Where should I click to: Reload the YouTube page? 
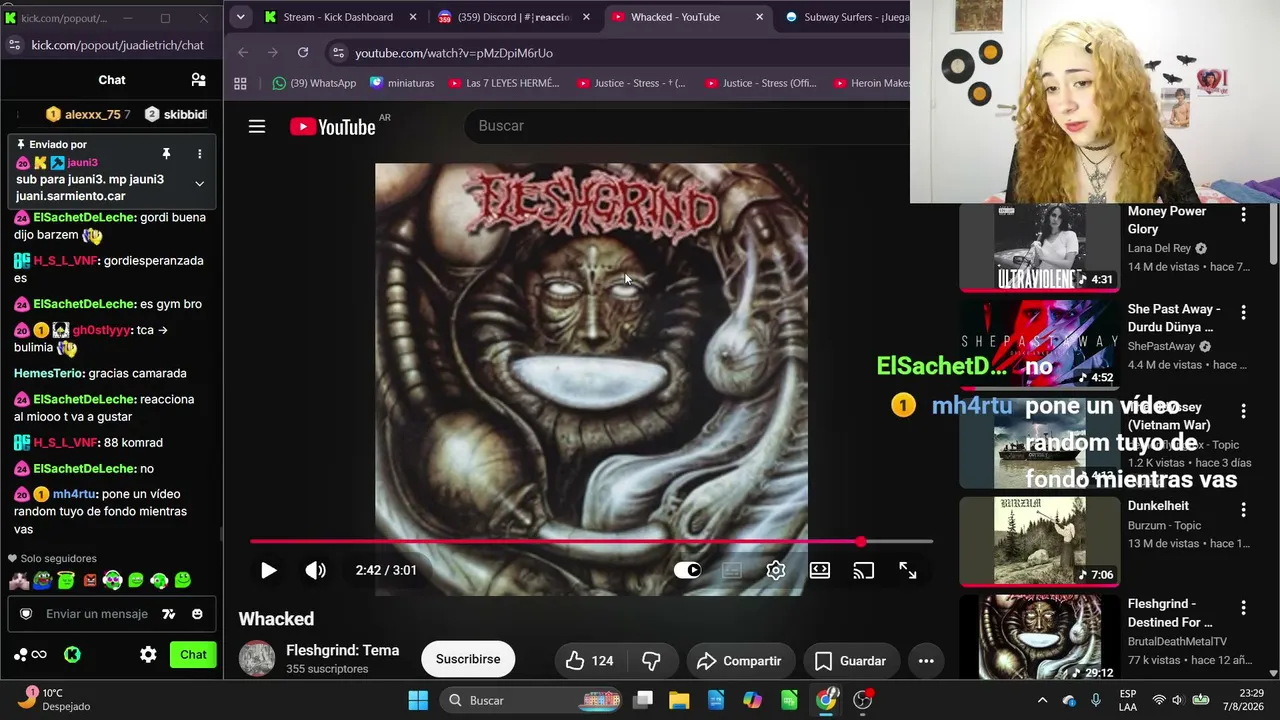pyautogui.click(x=303, y=52)
